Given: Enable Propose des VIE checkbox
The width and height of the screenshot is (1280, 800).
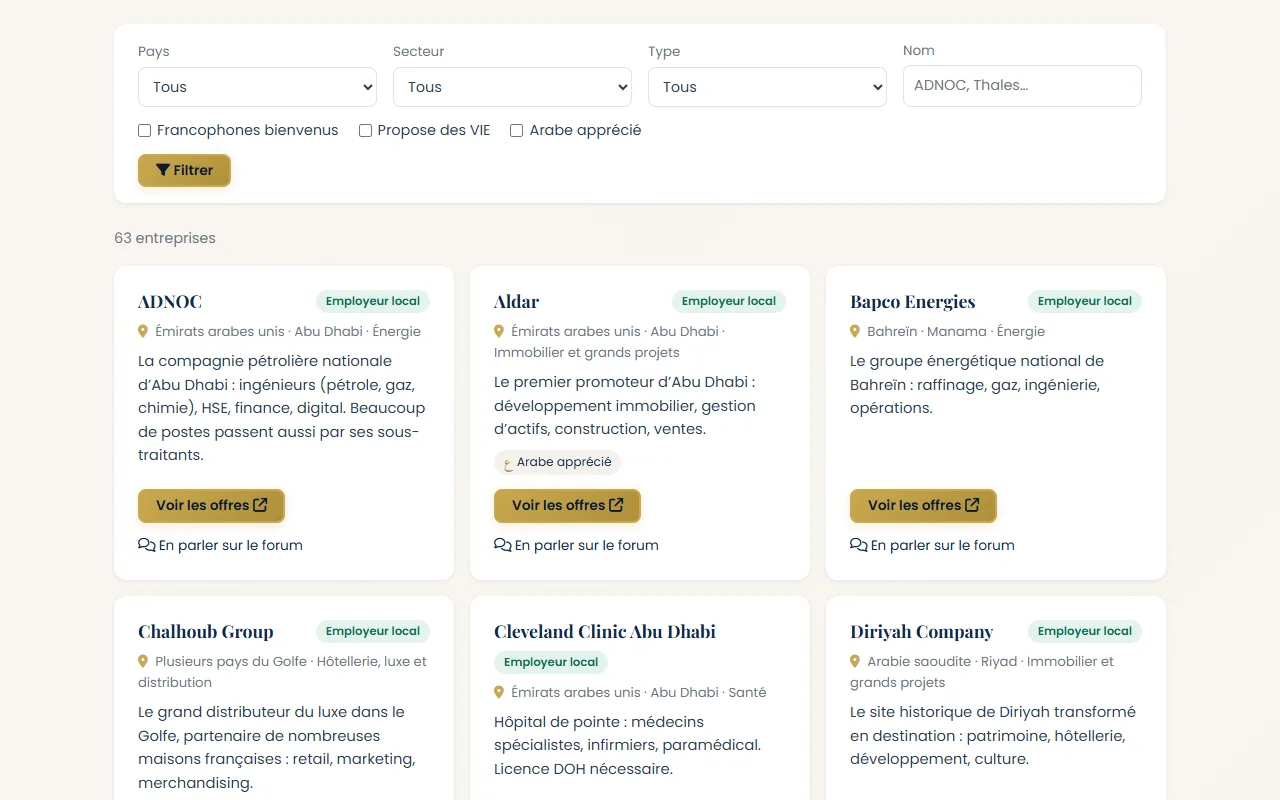Looking at the screenshot, I should click(x=366, y=131).
